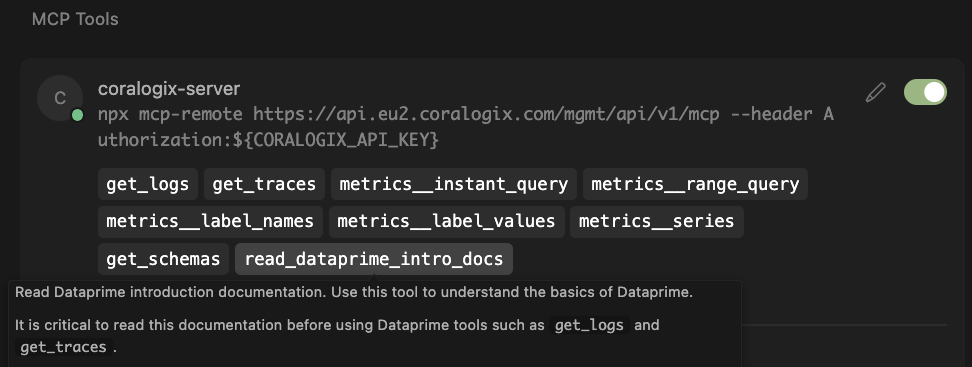Click the pencil edit icon for coralogix-server
The width and height of the screenshot is (972, 367).
[875, 92]
